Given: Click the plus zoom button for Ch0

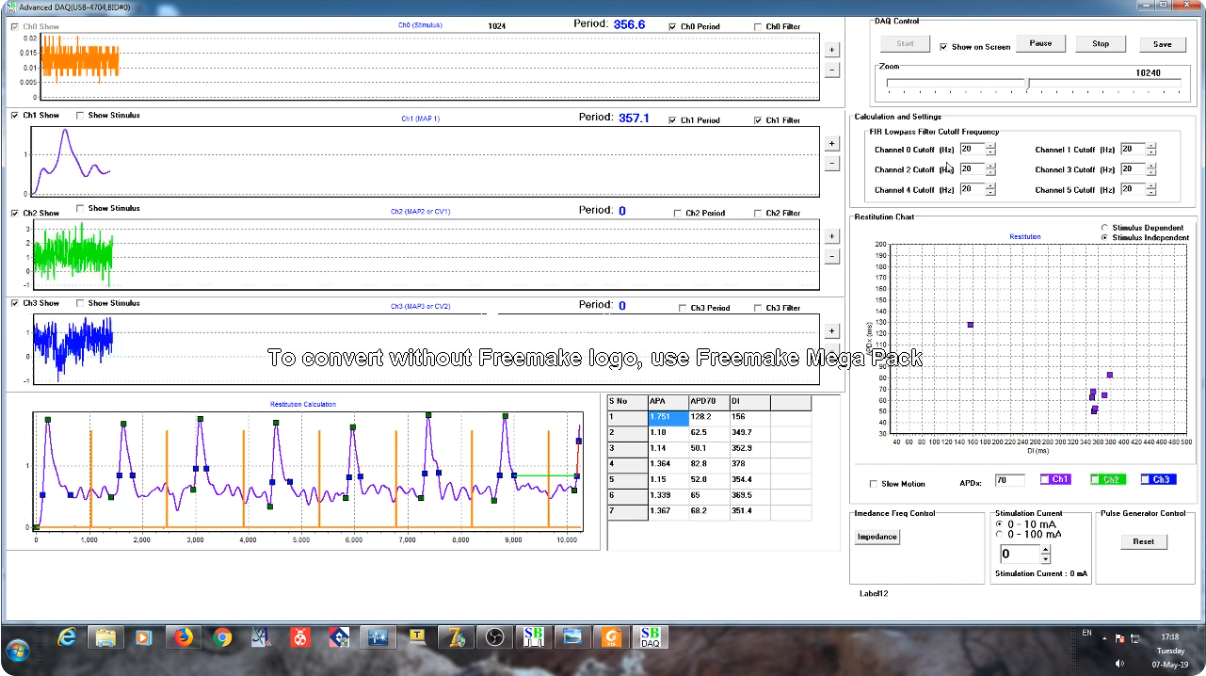Looking at the screenshot, I should [832, 49].
